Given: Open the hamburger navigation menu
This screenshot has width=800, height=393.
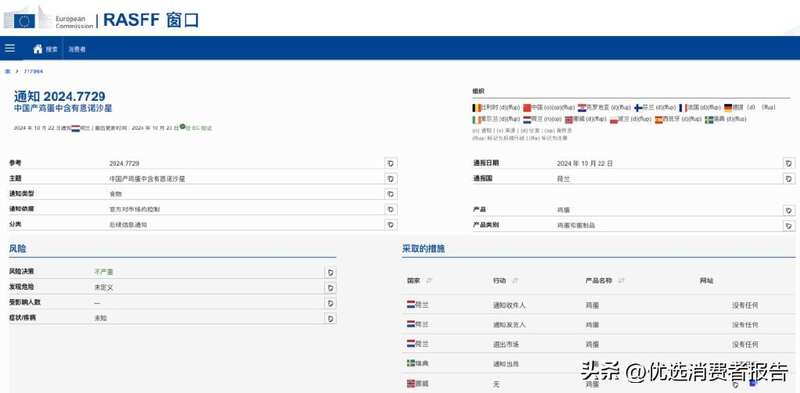Looking at the screenshot, I should coord(10,48).
